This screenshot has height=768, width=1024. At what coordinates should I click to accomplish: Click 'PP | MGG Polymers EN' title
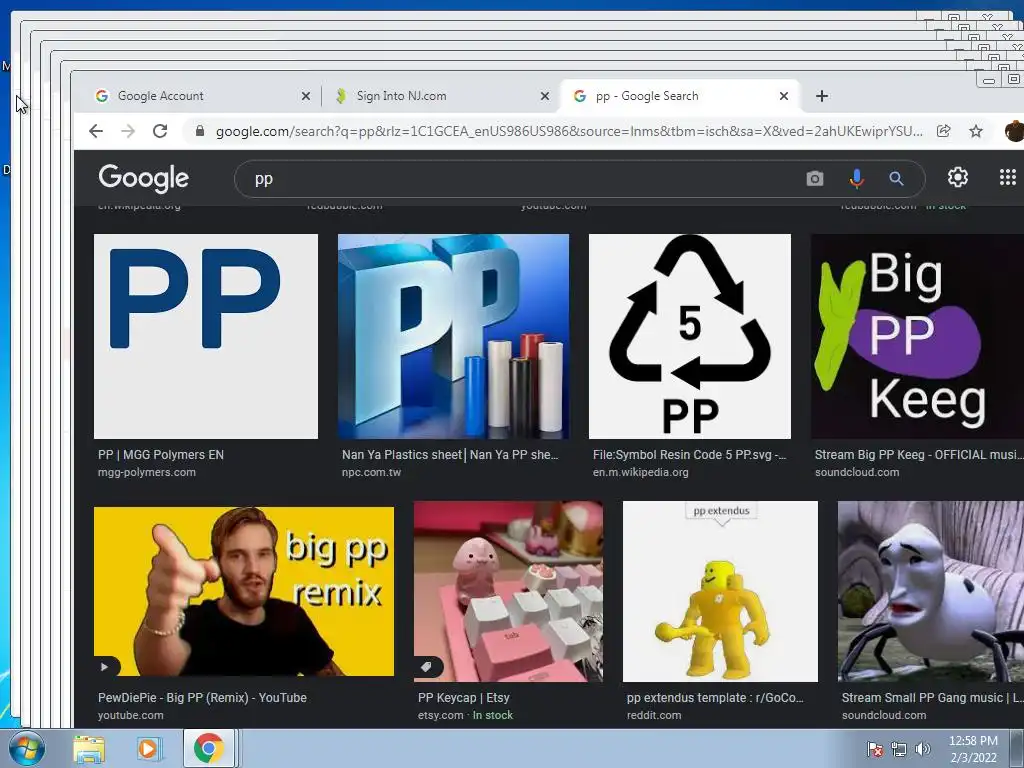(x=161, y=455)
